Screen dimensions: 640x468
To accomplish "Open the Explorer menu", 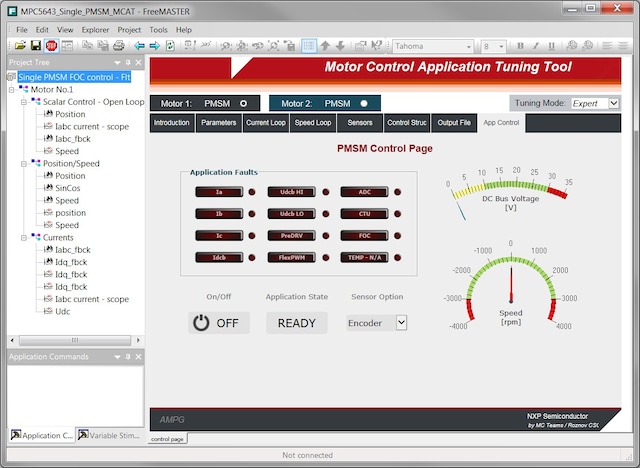I will pyautogui.click(x=96, y=30).
